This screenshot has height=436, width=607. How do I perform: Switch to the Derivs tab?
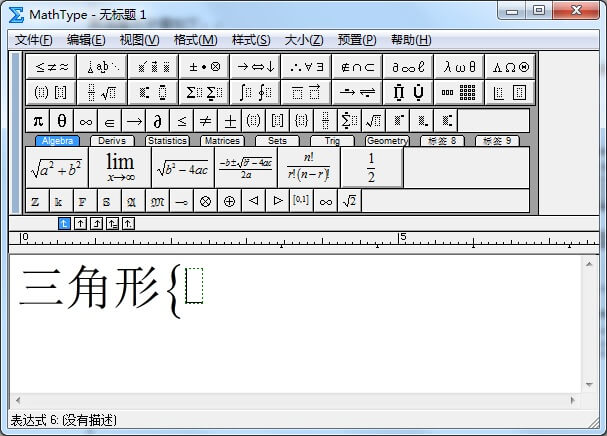coord(112,141)
